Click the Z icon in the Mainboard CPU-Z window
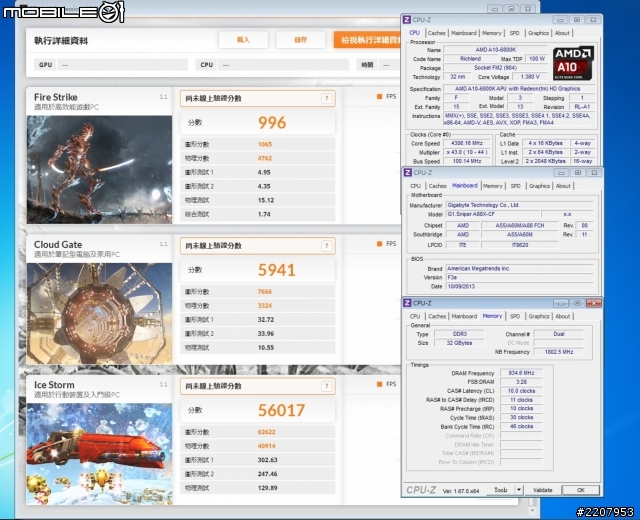This screenshot has width=640, height=520. click(x=407, y=173)
